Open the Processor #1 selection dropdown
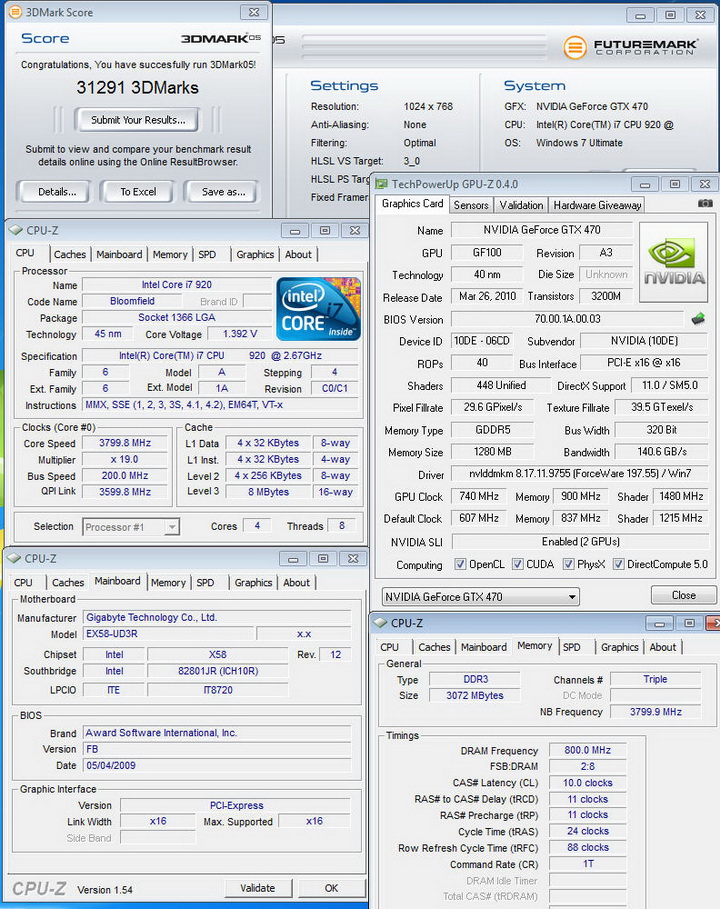This screenshot has height=909, width=720. click(131, 527)
